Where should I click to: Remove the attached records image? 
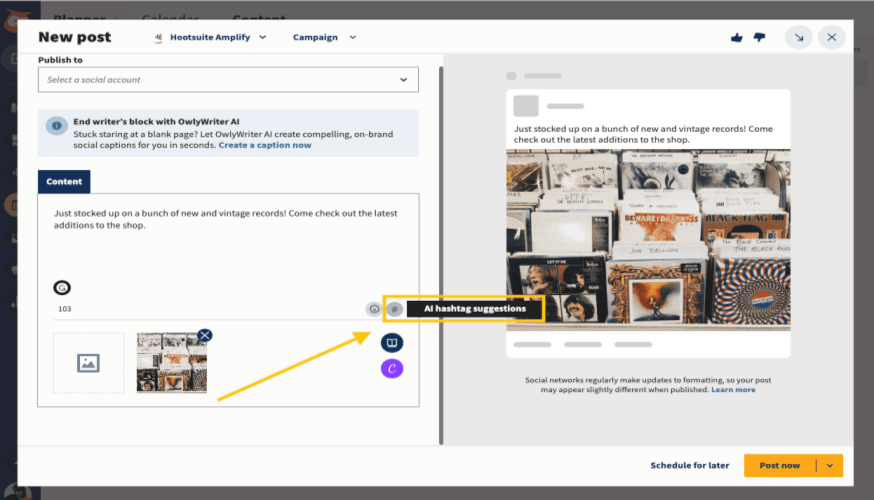[x=205, y=335]
